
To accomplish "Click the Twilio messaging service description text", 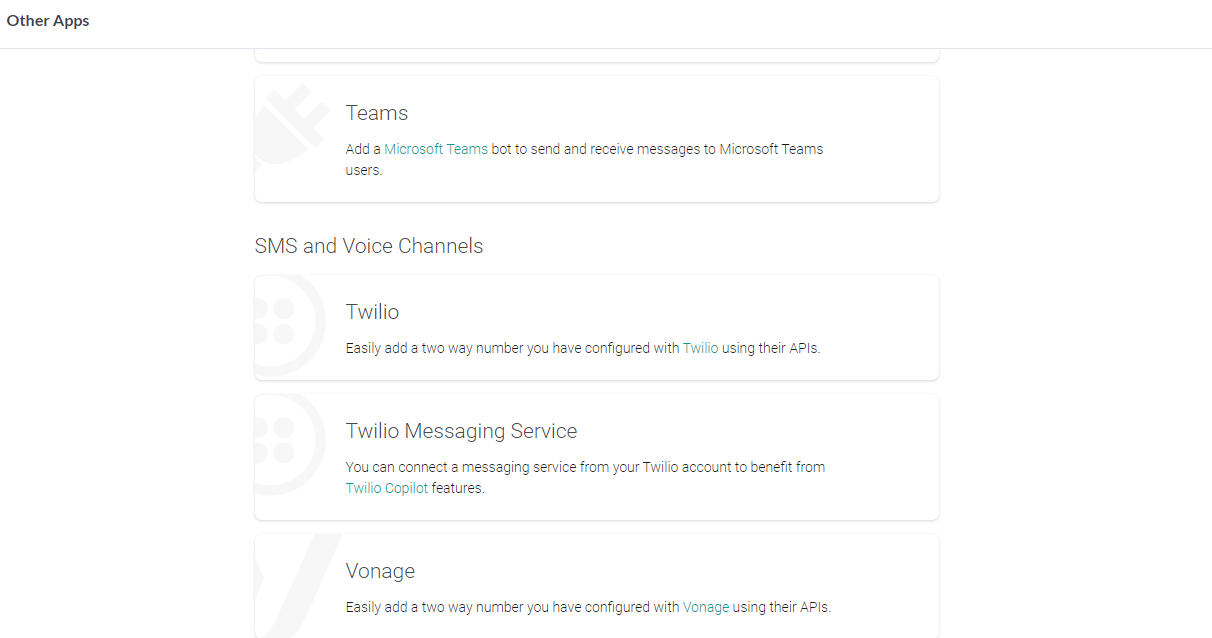I will [x=584, y=467].
